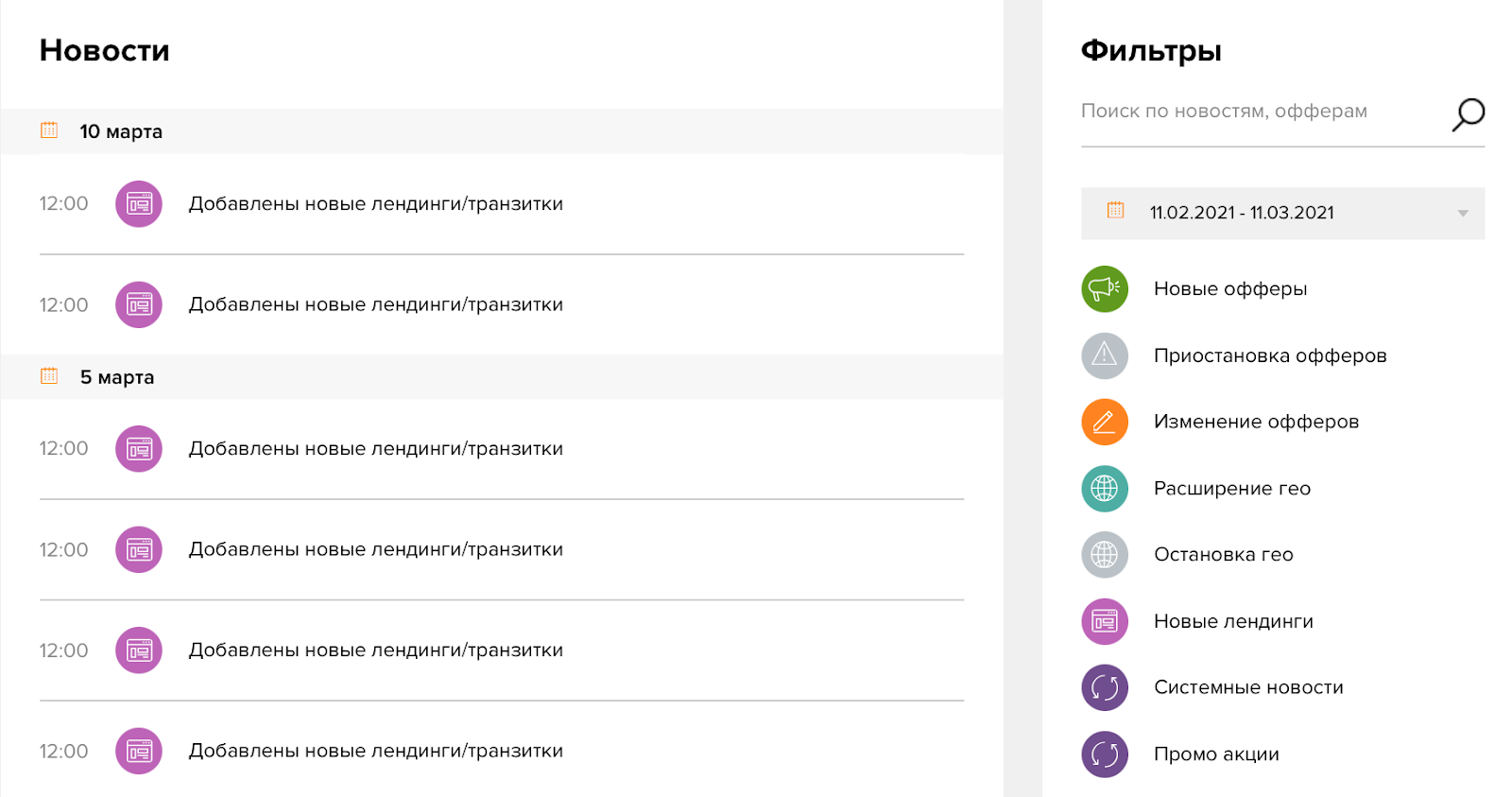
Task: Select the purple icon beside Системные новости
Action: click(1104, 687)
